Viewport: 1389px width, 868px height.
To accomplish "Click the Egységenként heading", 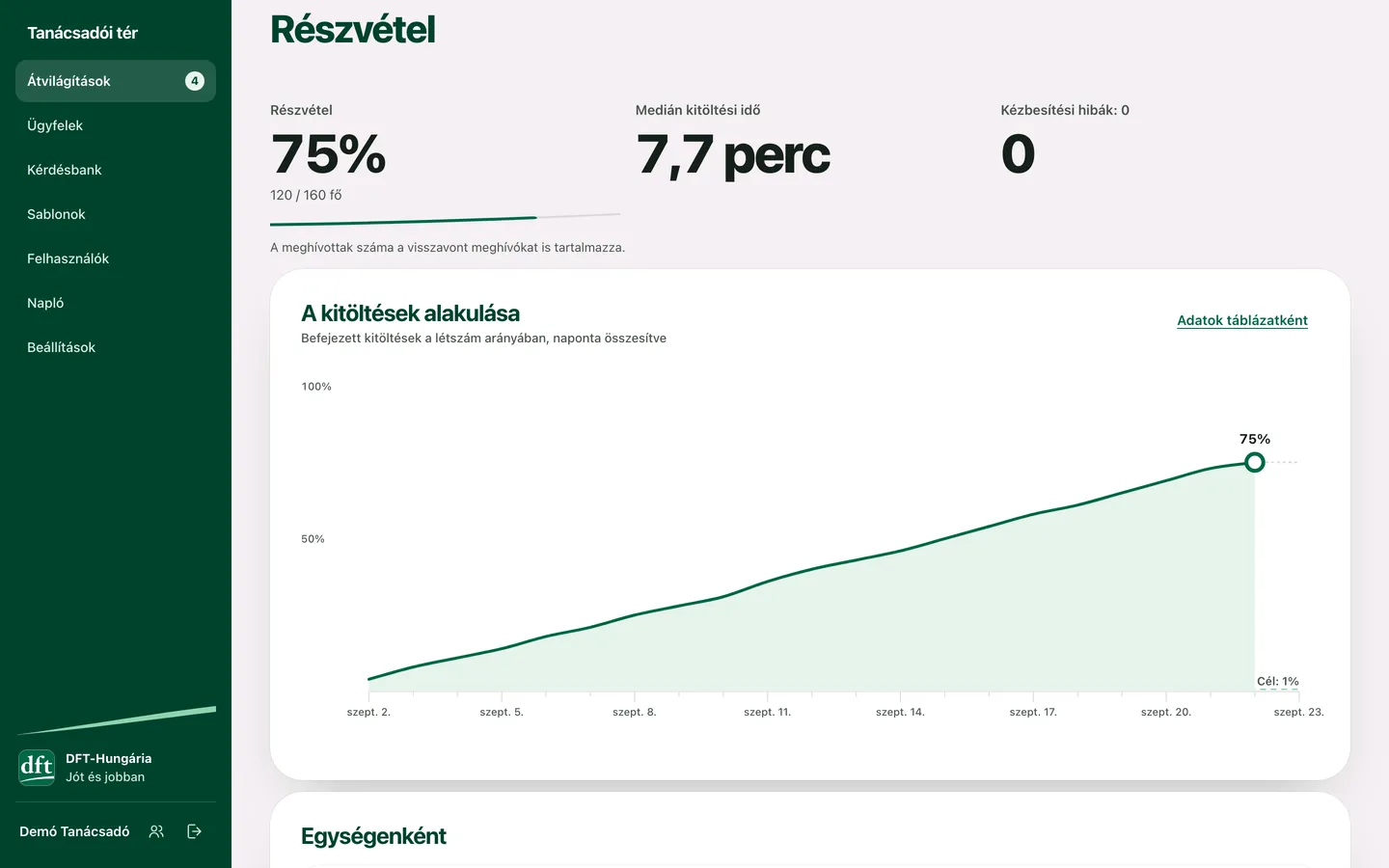I will pyautogui.click(x=373, y=836).
